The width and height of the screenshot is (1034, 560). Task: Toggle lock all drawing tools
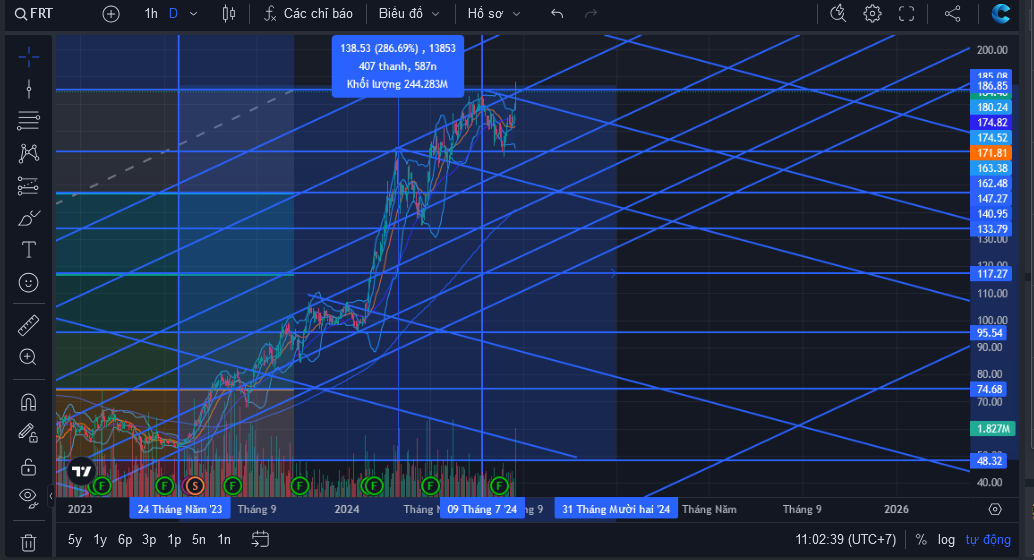coord(28,466)
